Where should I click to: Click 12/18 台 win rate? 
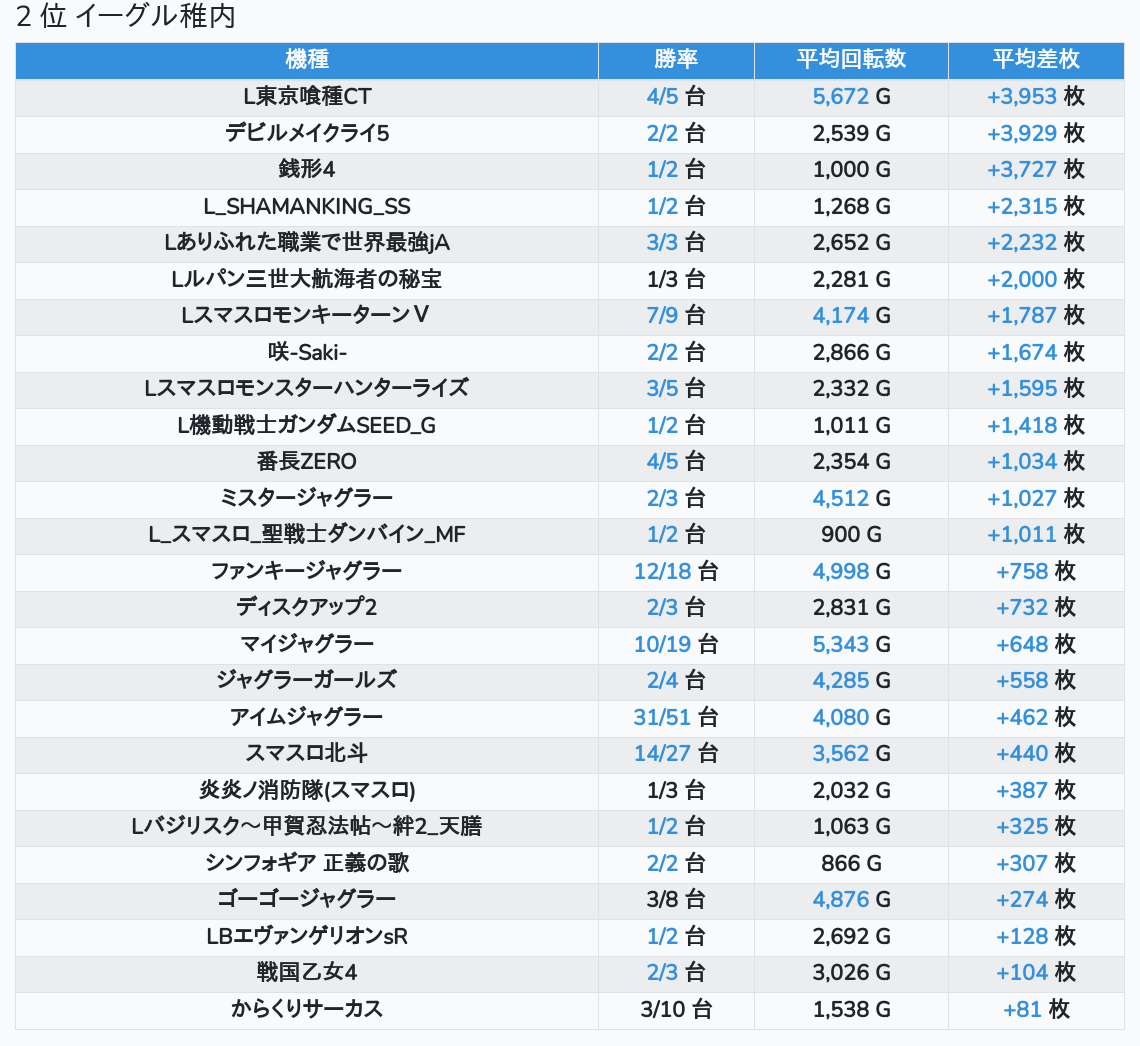coord(676,571)
